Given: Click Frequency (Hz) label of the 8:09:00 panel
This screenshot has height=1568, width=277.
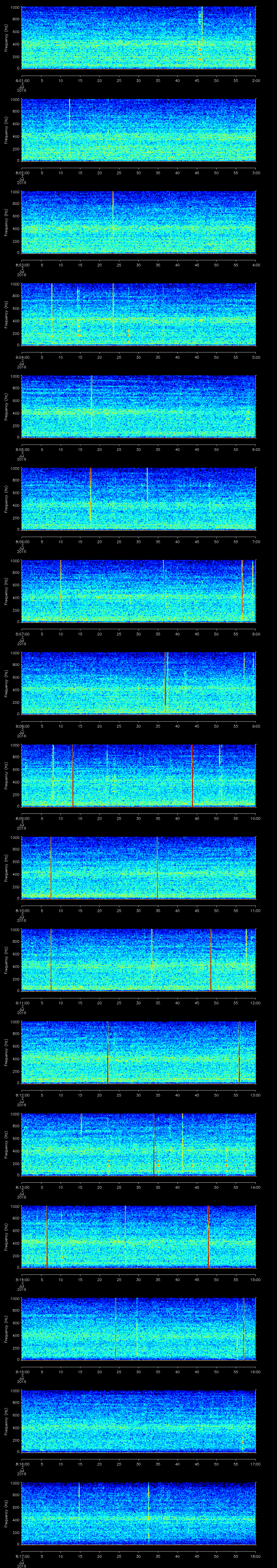Looking at the screenshot, I should [x=6, y=775].
